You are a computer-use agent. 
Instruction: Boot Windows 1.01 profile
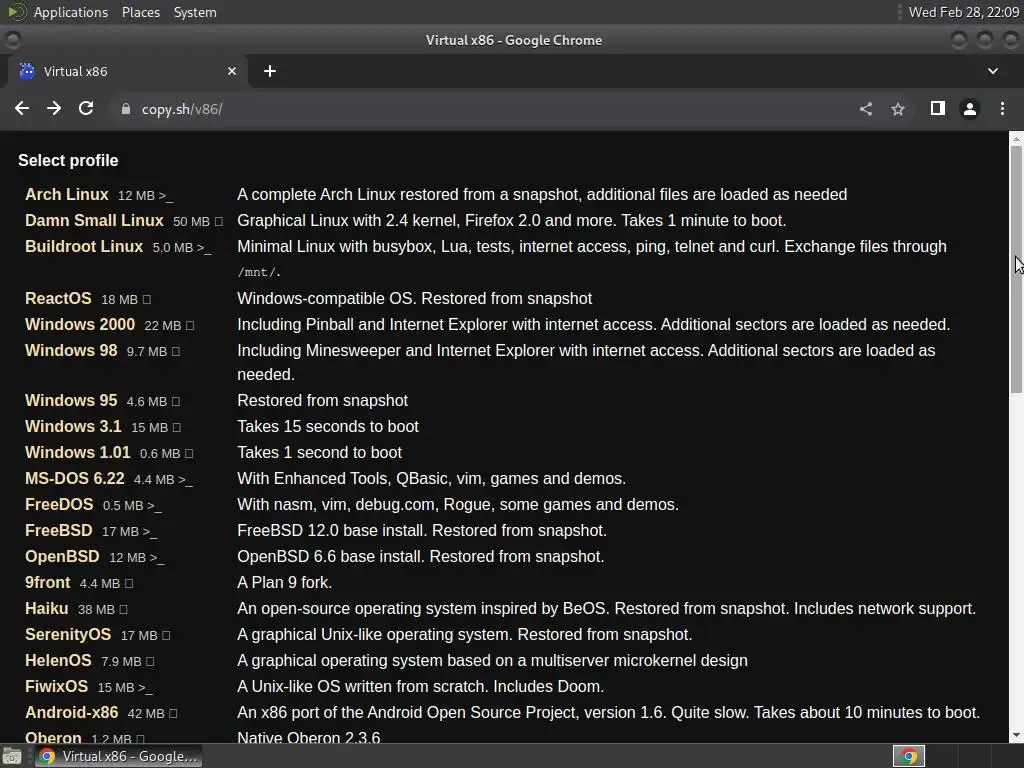[x=78, y=453]
